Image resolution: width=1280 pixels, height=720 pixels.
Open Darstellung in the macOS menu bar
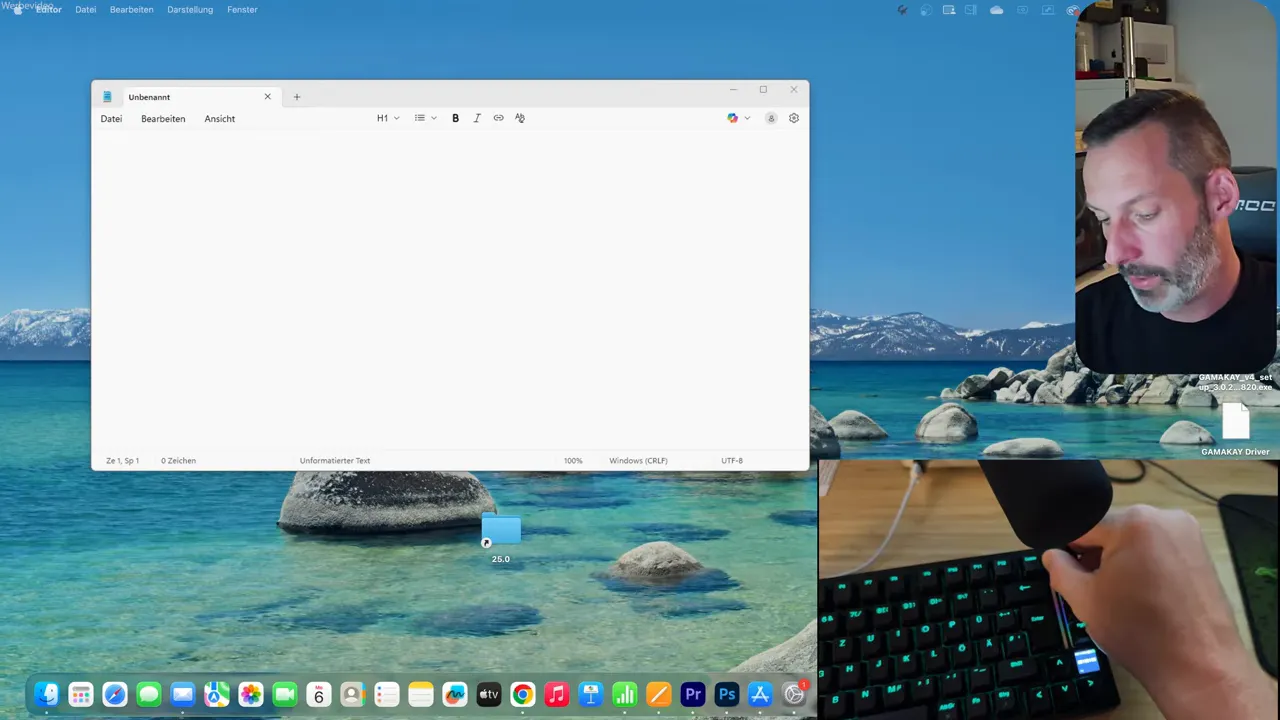[x=190, y=10]
